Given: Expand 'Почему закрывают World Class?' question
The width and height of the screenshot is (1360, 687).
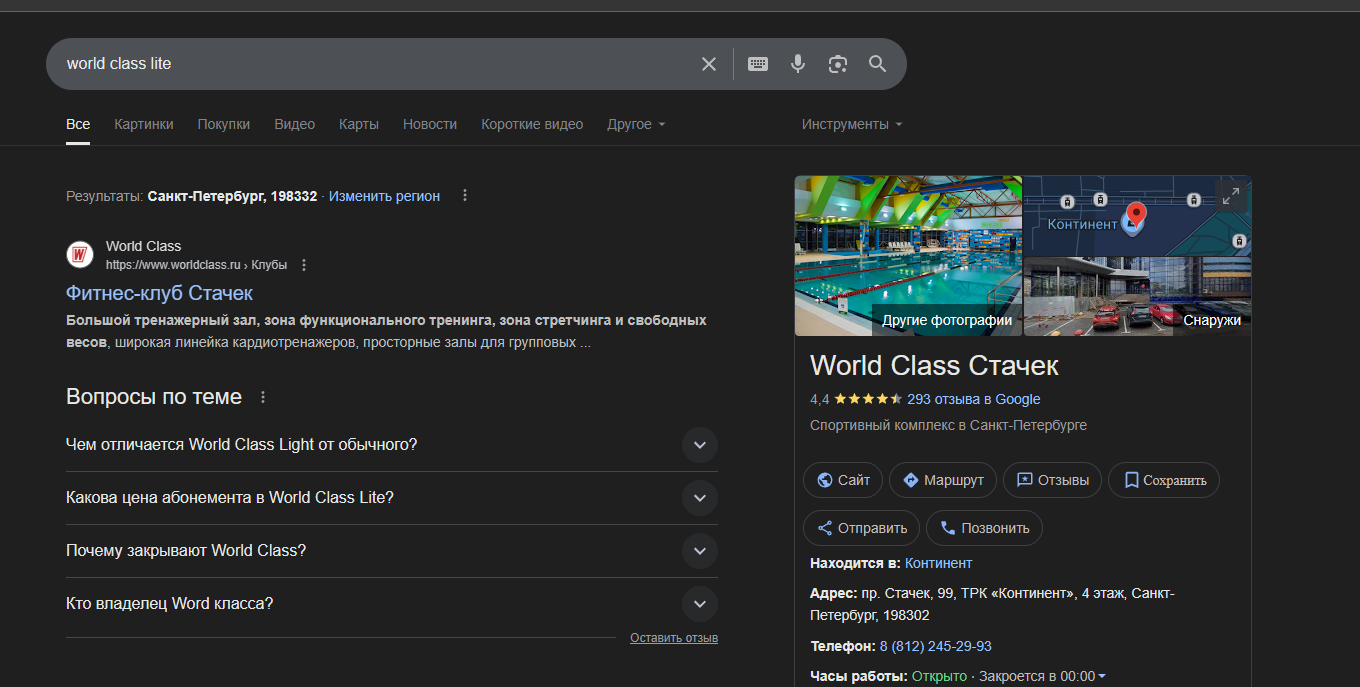Looking at the screenshot, I should coord(392,551).
